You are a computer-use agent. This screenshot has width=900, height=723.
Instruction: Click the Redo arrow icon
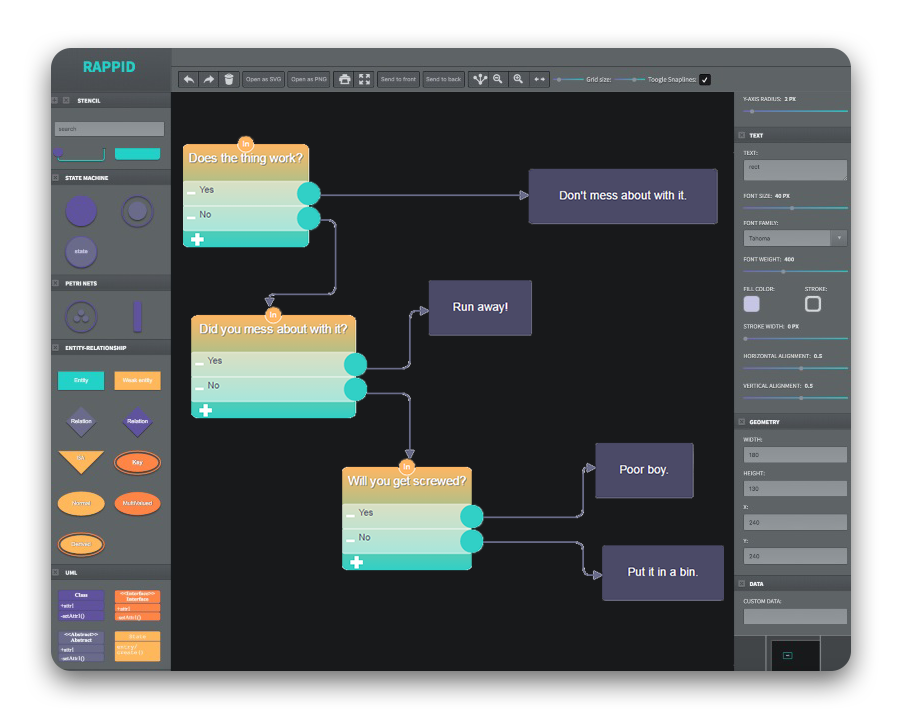coord(208,79)
